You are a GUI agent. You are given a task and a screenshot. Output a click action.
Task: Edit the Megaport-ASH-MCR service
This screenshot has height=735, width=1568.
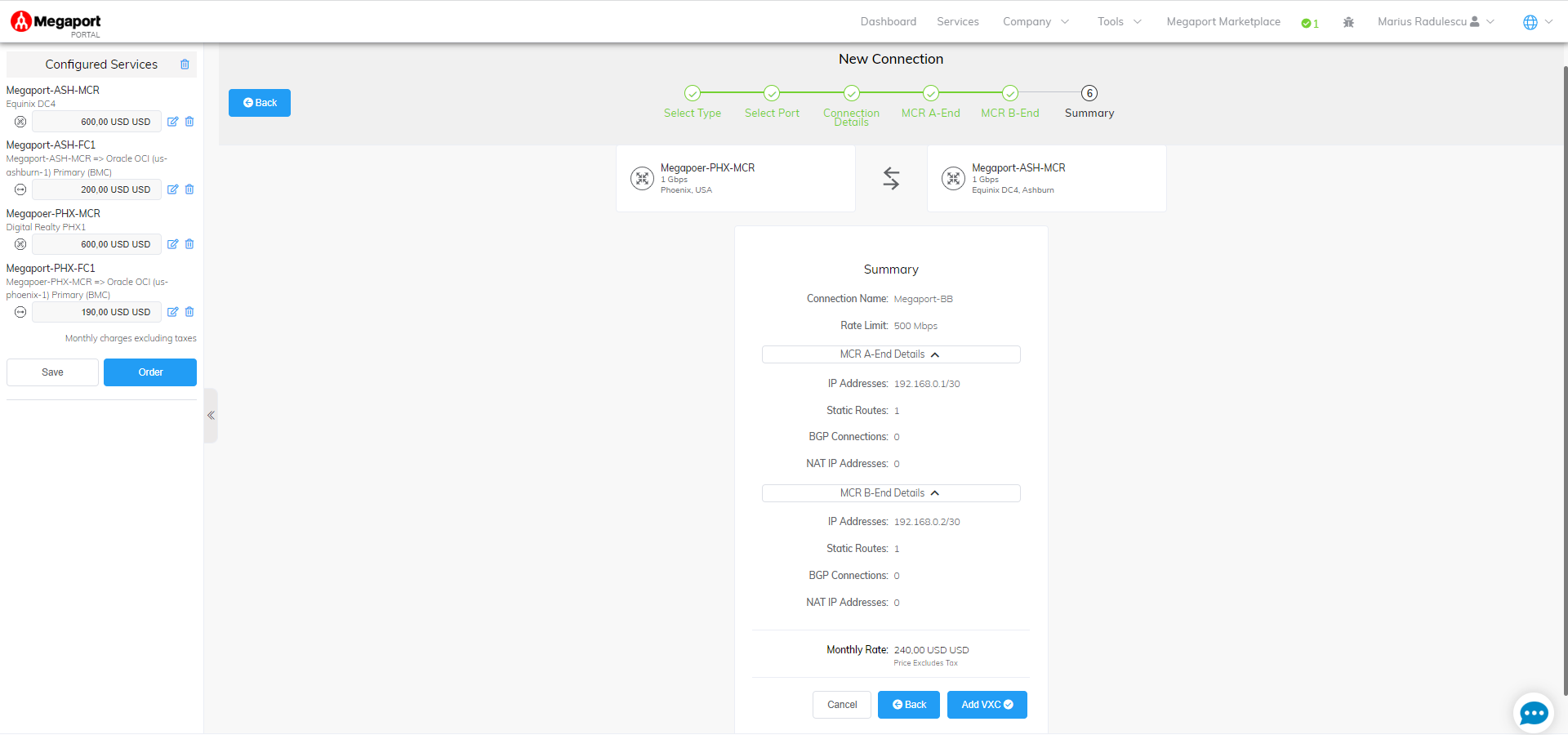(172, 122)
